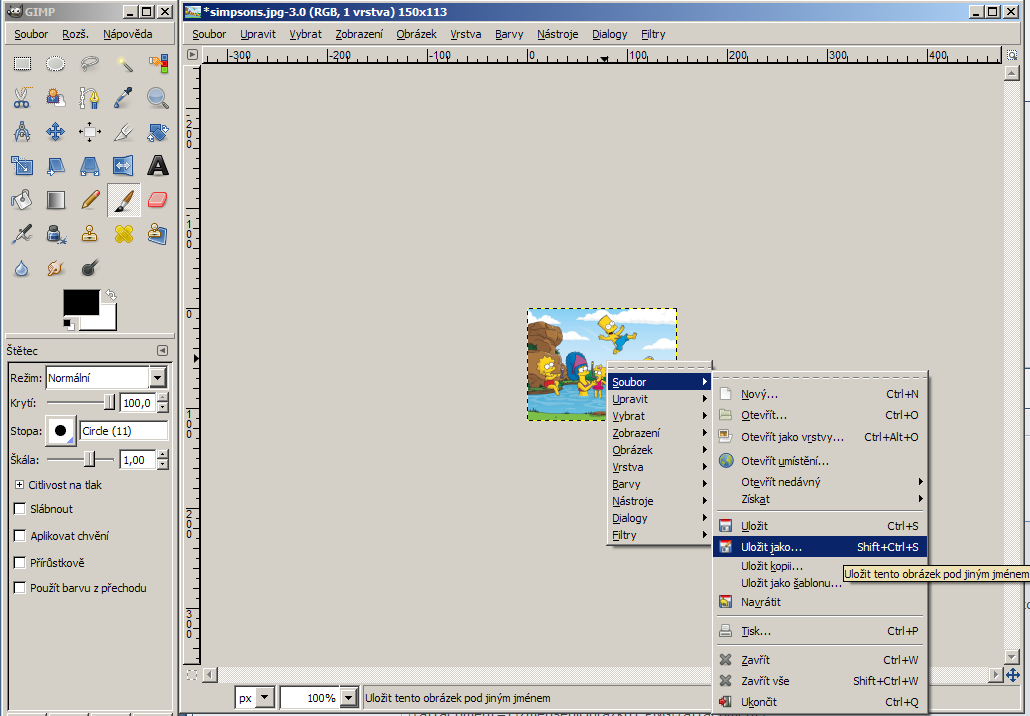Viewport: 1030px width, 716px height.
Task: Select the Text tool
Action: coord(158,166)
